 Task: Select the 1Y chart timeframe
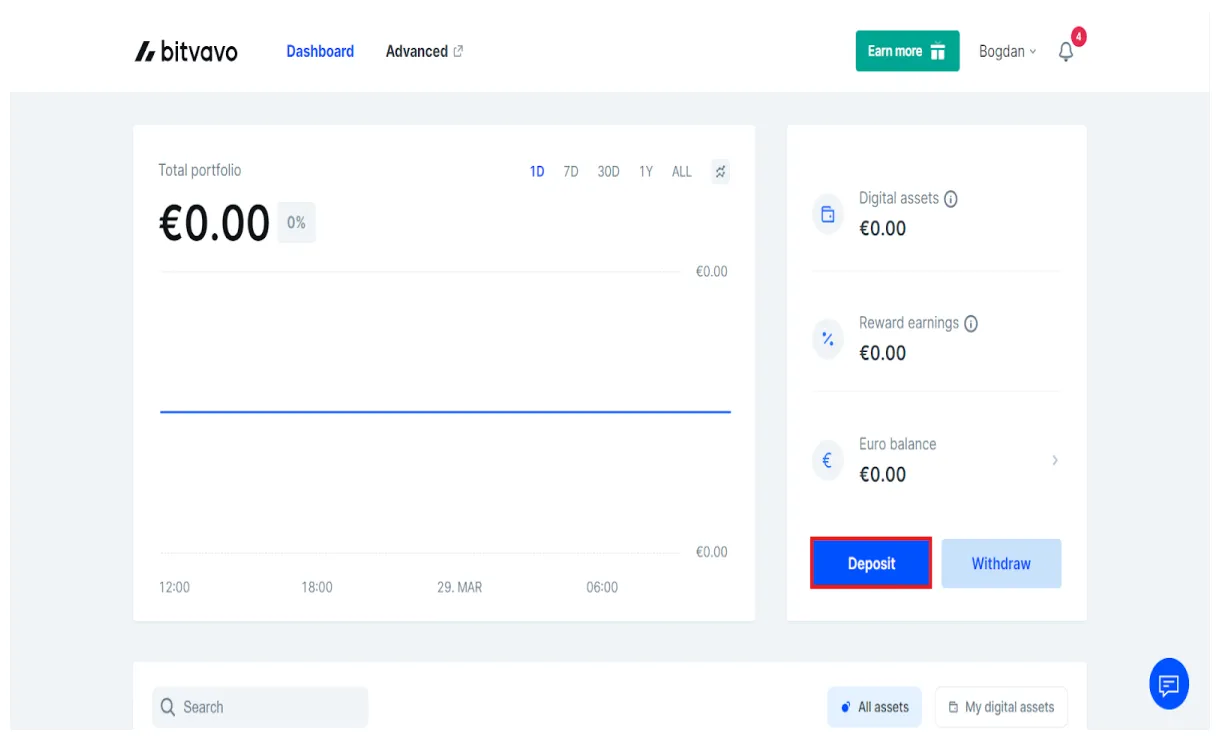646,171
